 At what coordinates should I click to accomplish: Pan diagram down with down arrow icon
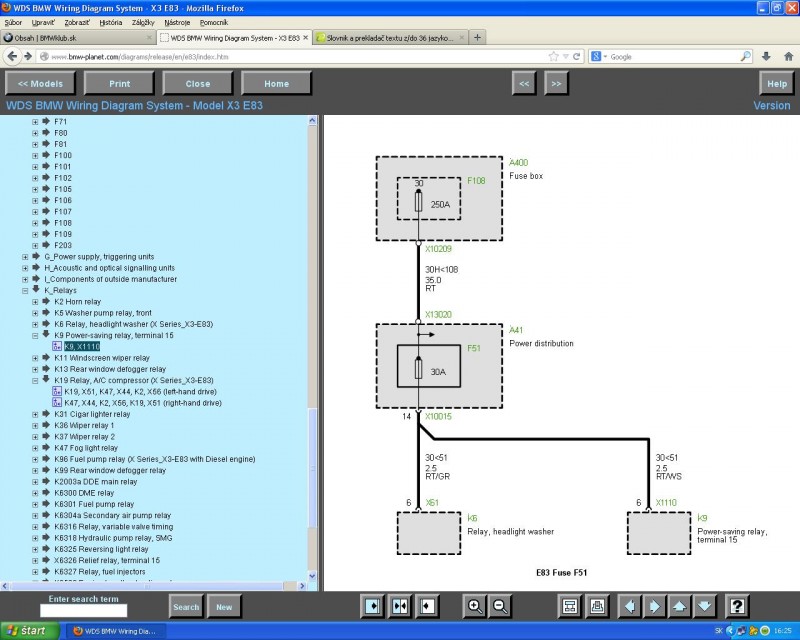click(x=705, y=606)
